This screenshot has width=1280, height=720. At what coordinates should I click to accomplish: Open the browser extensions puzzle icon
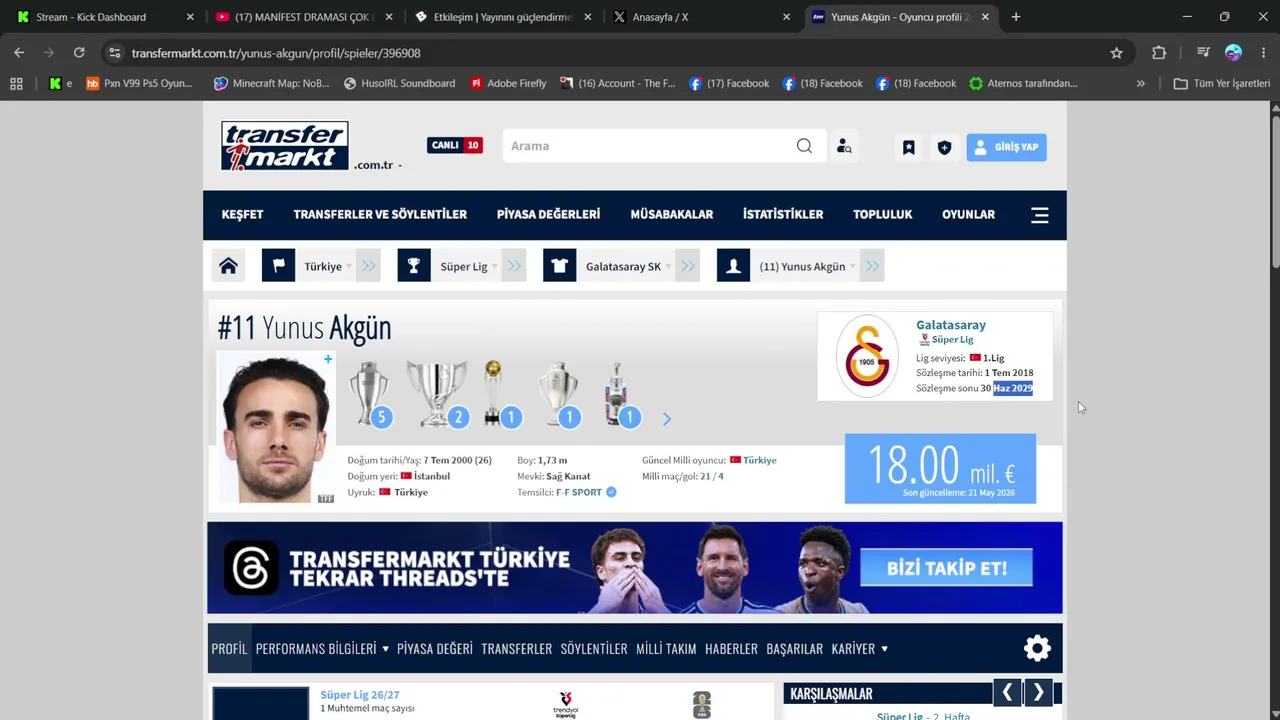[x=1159, y=53]
